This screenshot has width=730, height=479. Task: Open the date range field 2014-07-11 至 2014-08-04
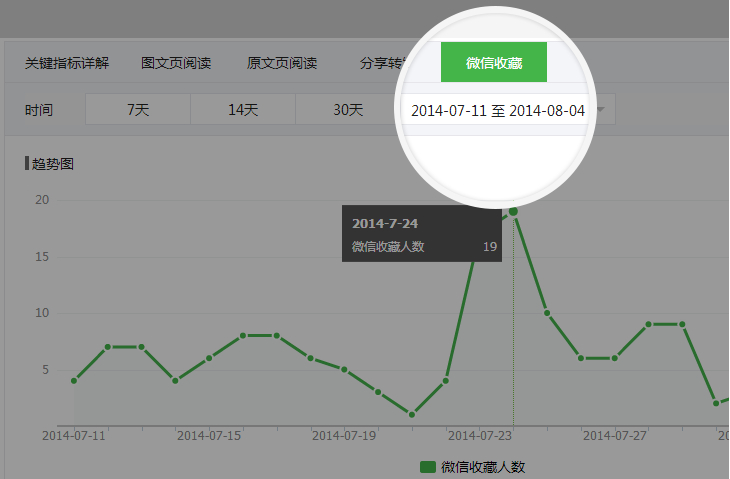[x=498, y=111]
